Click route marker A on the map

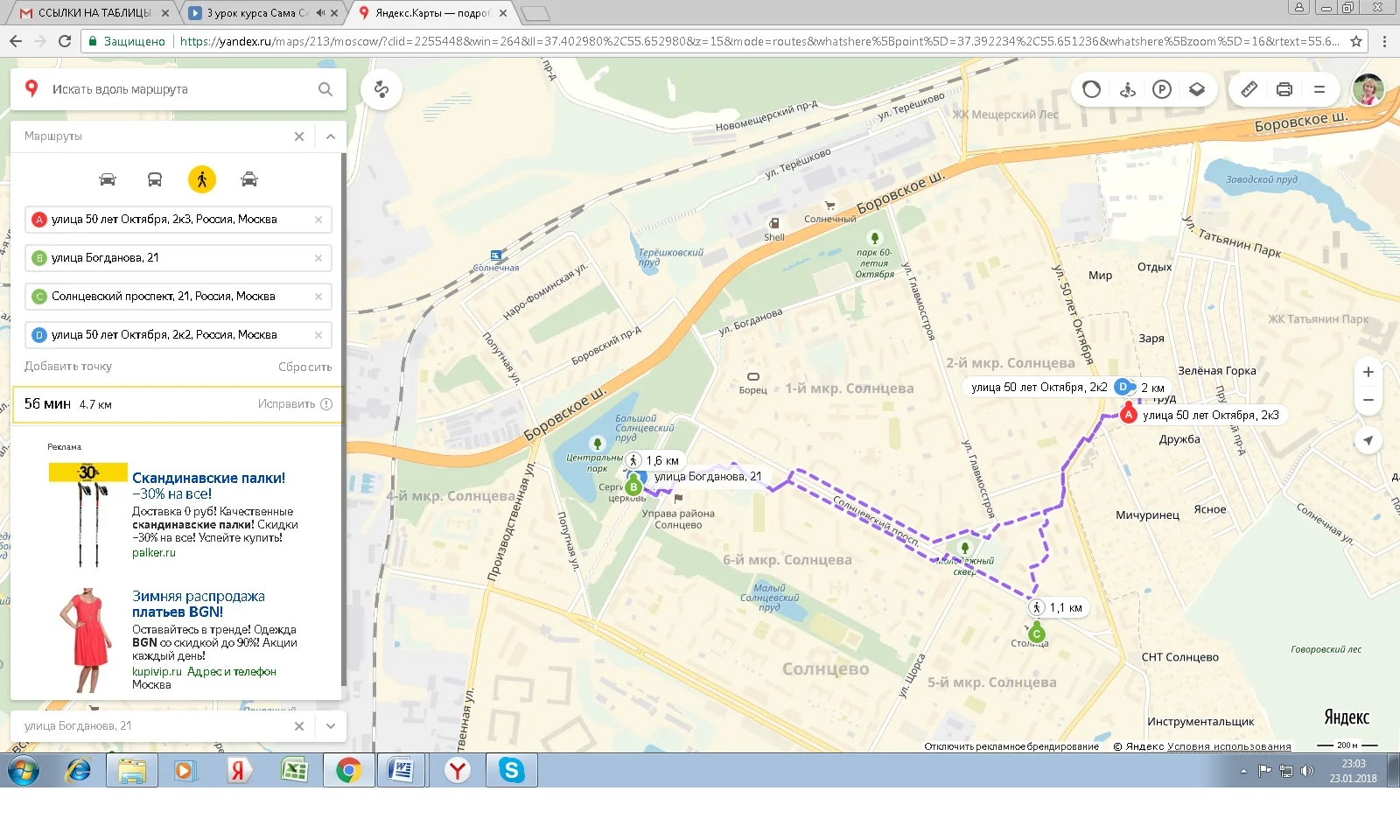pos(1129,414)
